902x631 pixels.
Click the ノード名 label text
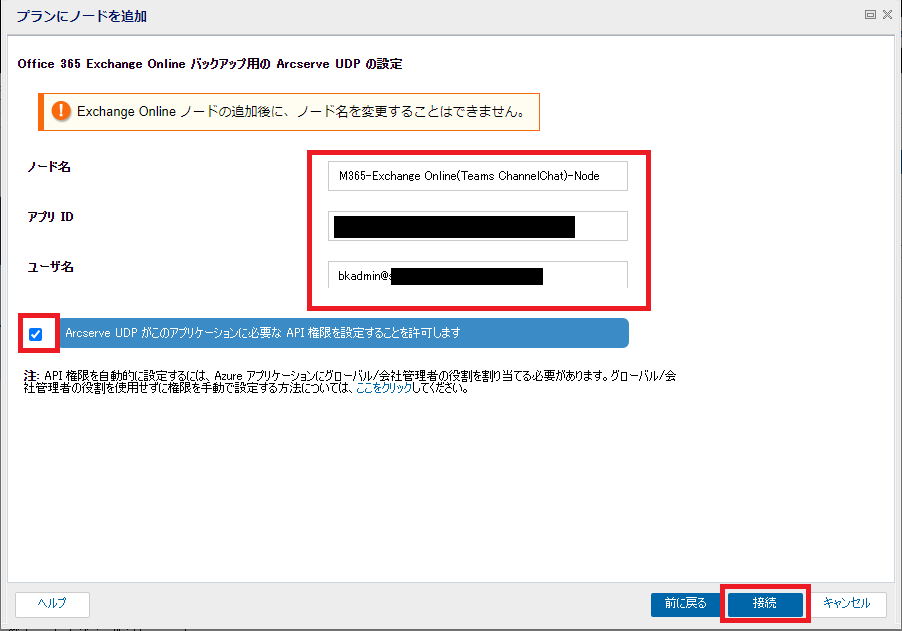(49, 167)
